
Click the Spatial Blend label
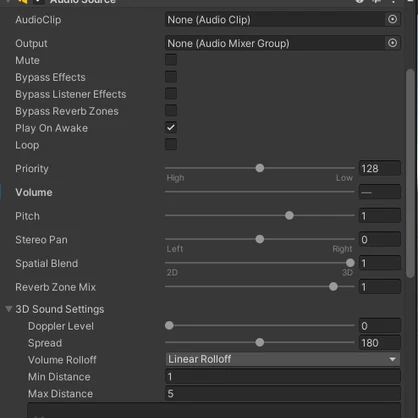tap(47, 263)
